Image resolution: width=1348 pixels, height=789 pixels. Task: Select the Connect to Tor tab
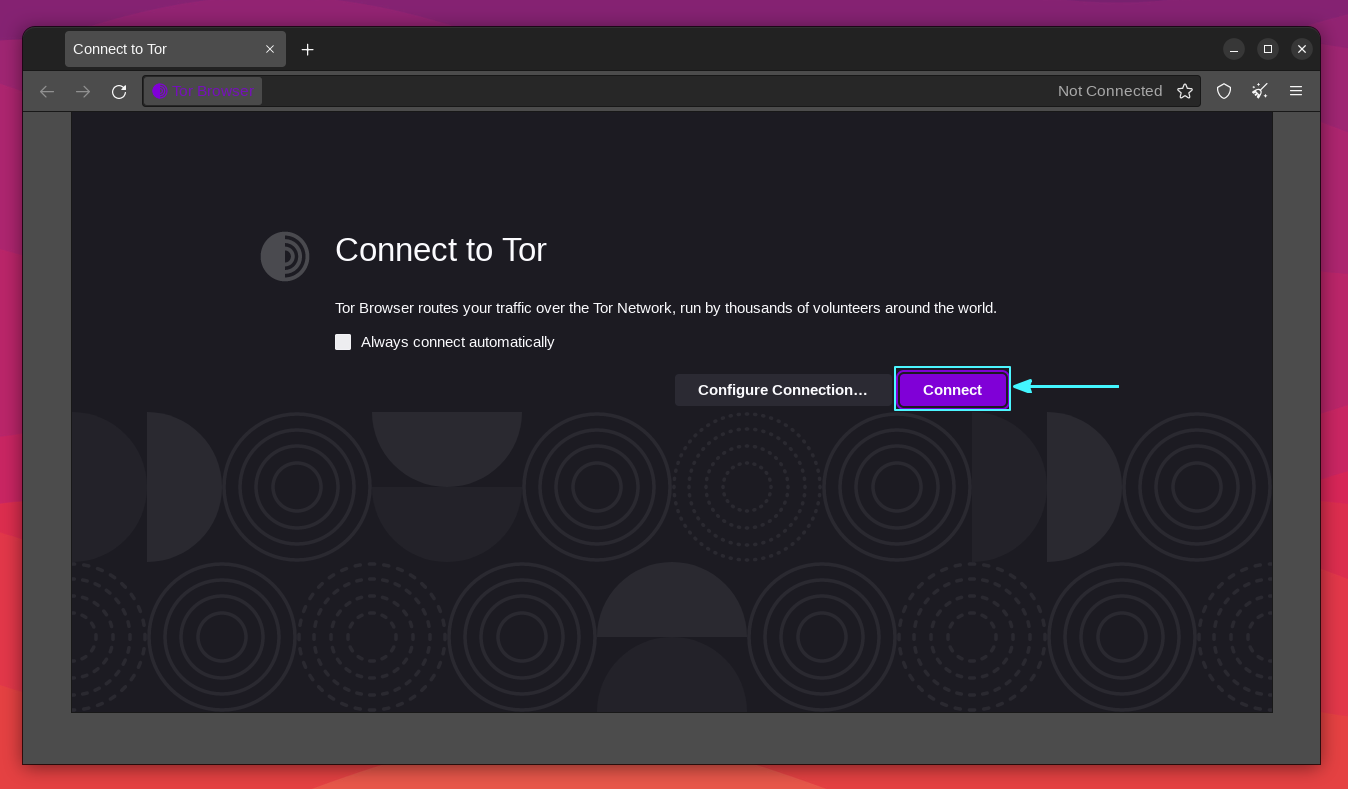176,49
